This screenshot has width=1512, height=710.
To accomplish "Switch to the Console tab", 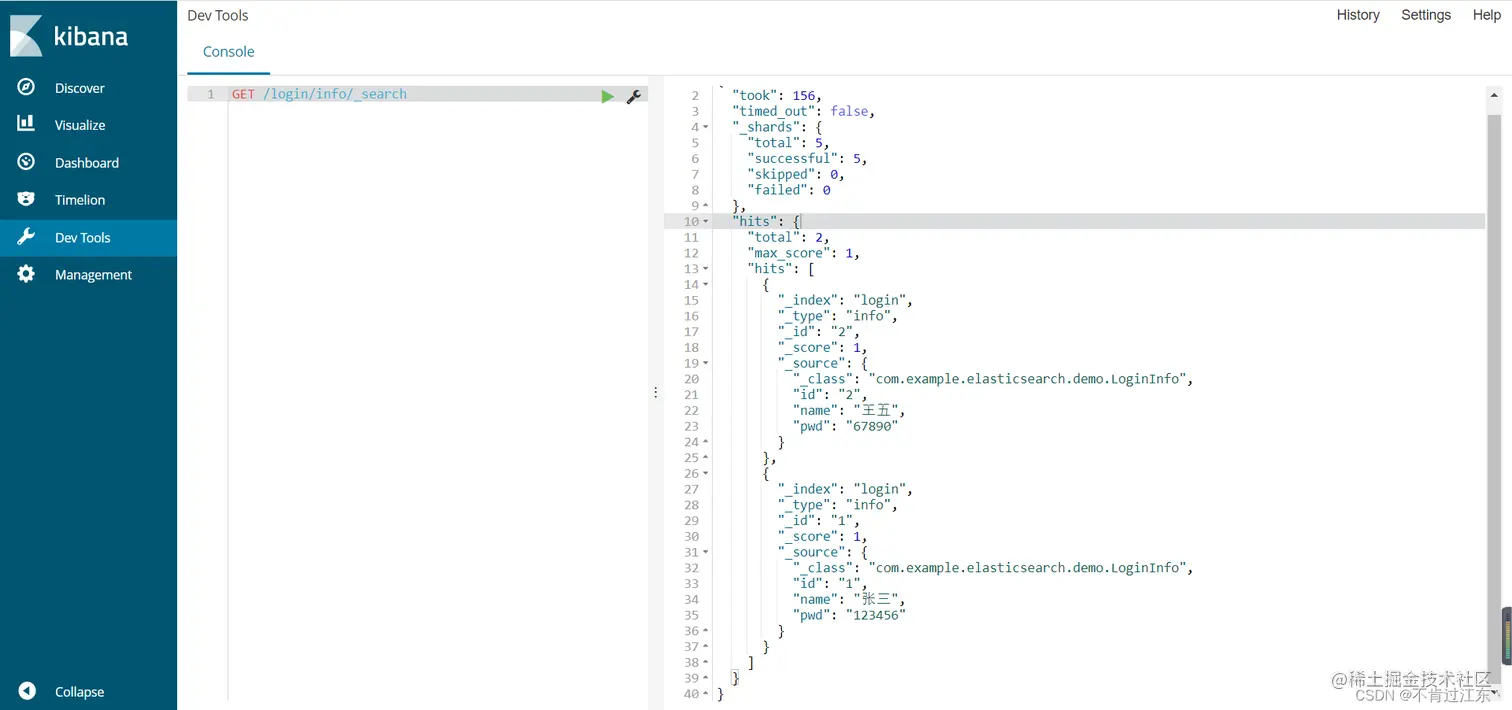I will click(229, 52).
